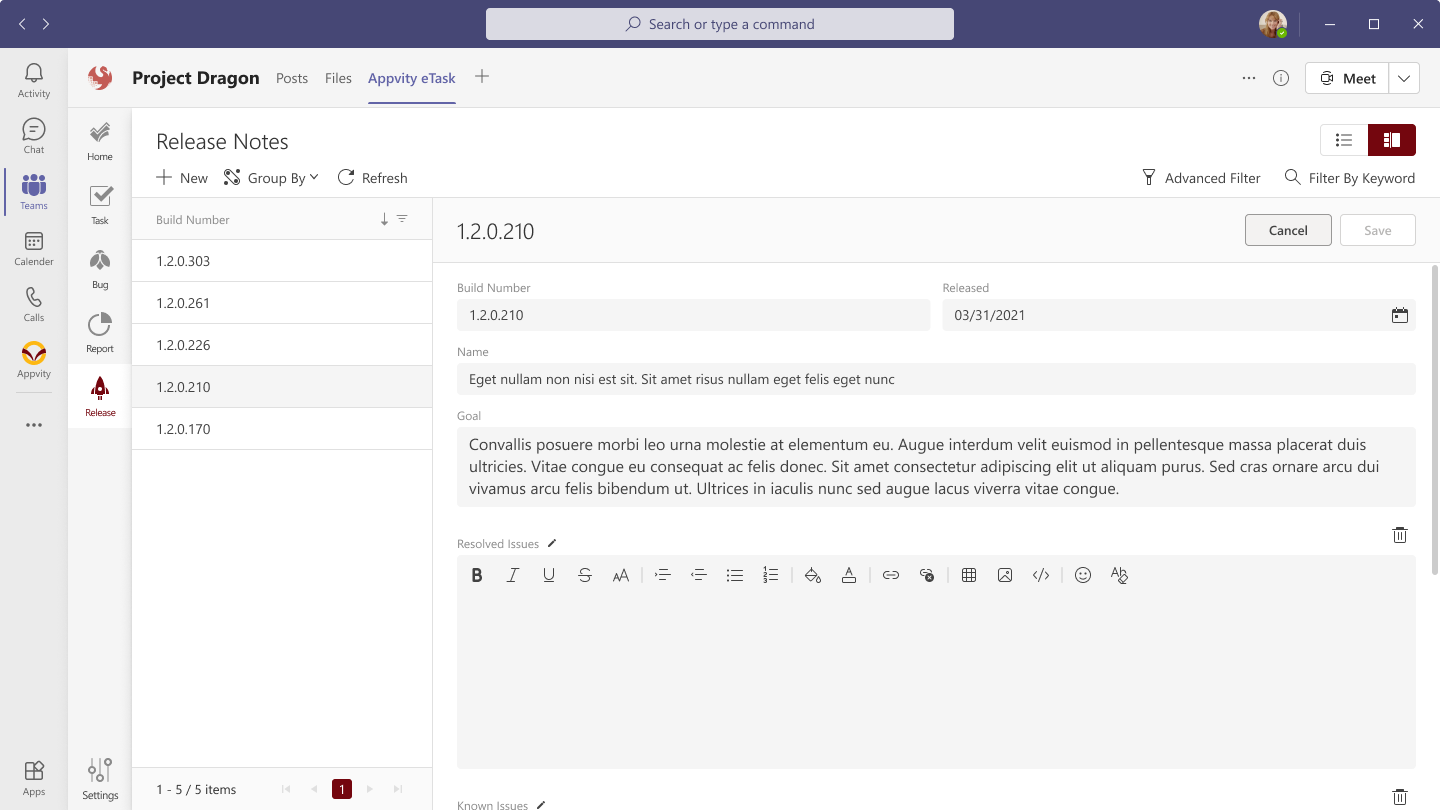Apply bold formatting in the Resolved Issues editor
The width and height of the screenshot is (1440, 810).
click(x=477, y=575)
